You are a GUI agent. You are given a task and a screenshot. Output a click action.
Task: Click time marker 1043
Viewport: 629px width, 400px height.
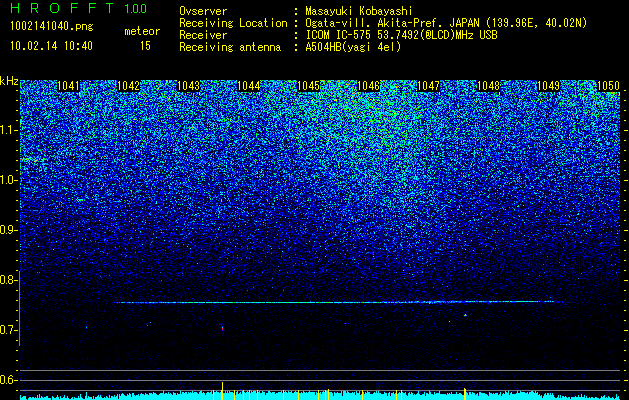pos(189,86)
